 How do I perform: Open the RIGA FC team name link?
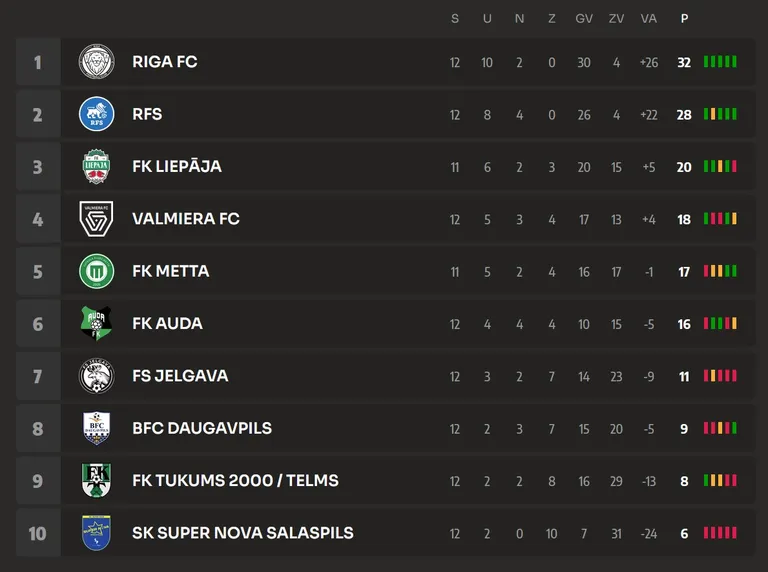(x=165, y=62)
